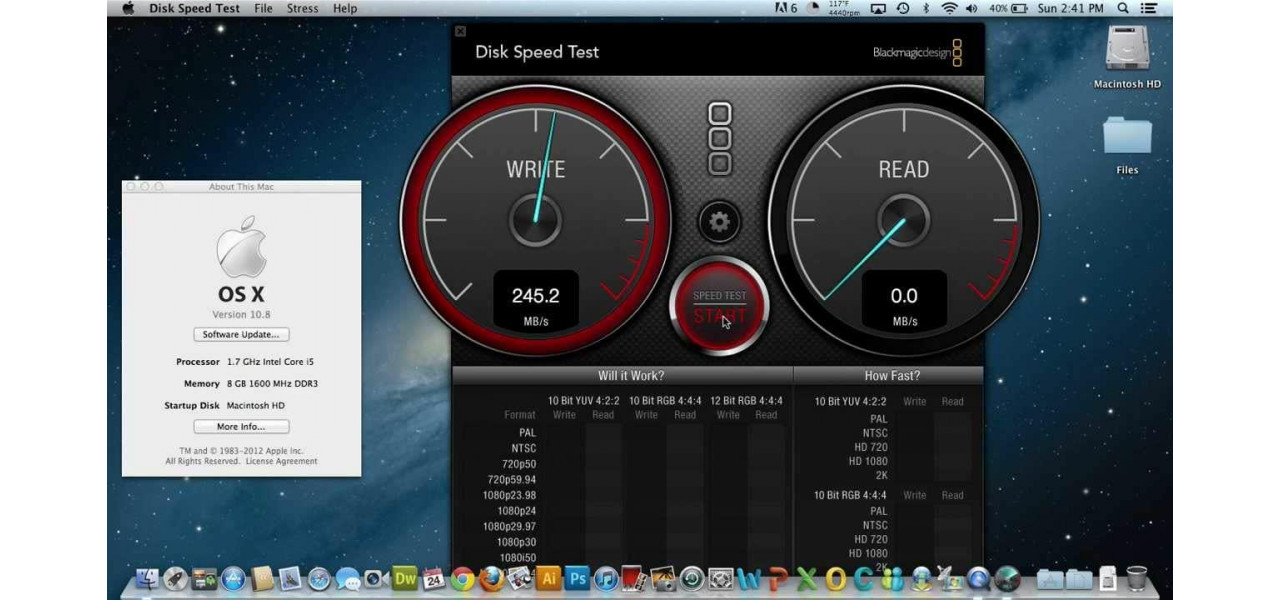Image resolution: width=1280 pixels, height=600 pixels.
Task: Click the 1.7 GHz Intel Core i5 text
Action: coord(270,362)
